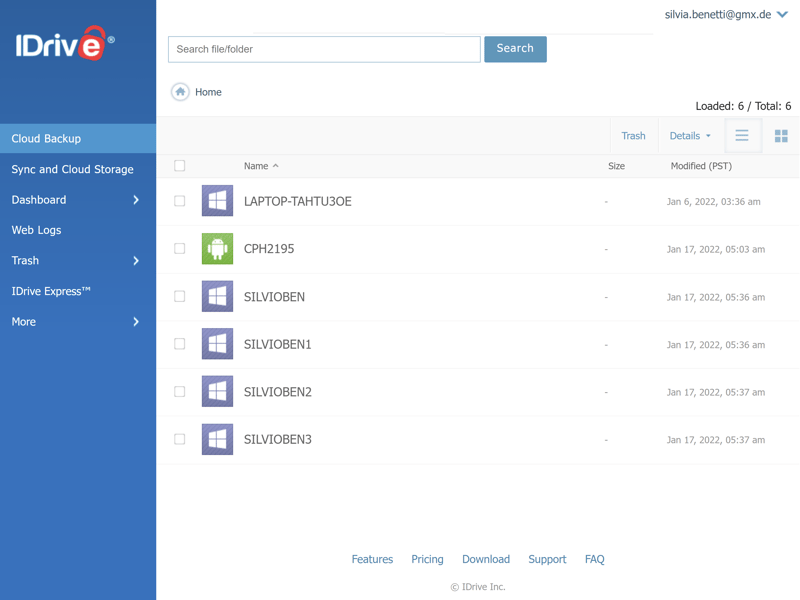Expand the Dashboard sidebar submenu
Screen dimensions: 800x600
pyautogui.click(x=136, y=200)
